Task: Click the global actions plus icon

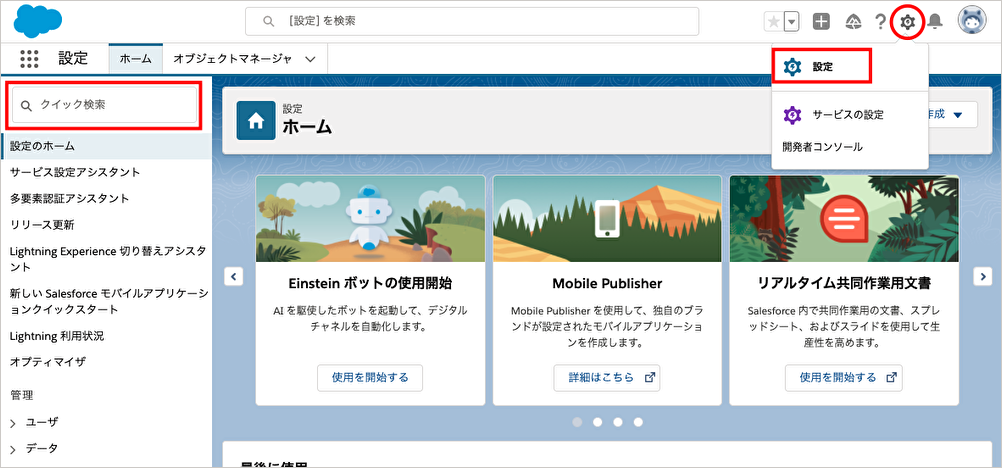Action: point(821,22)
